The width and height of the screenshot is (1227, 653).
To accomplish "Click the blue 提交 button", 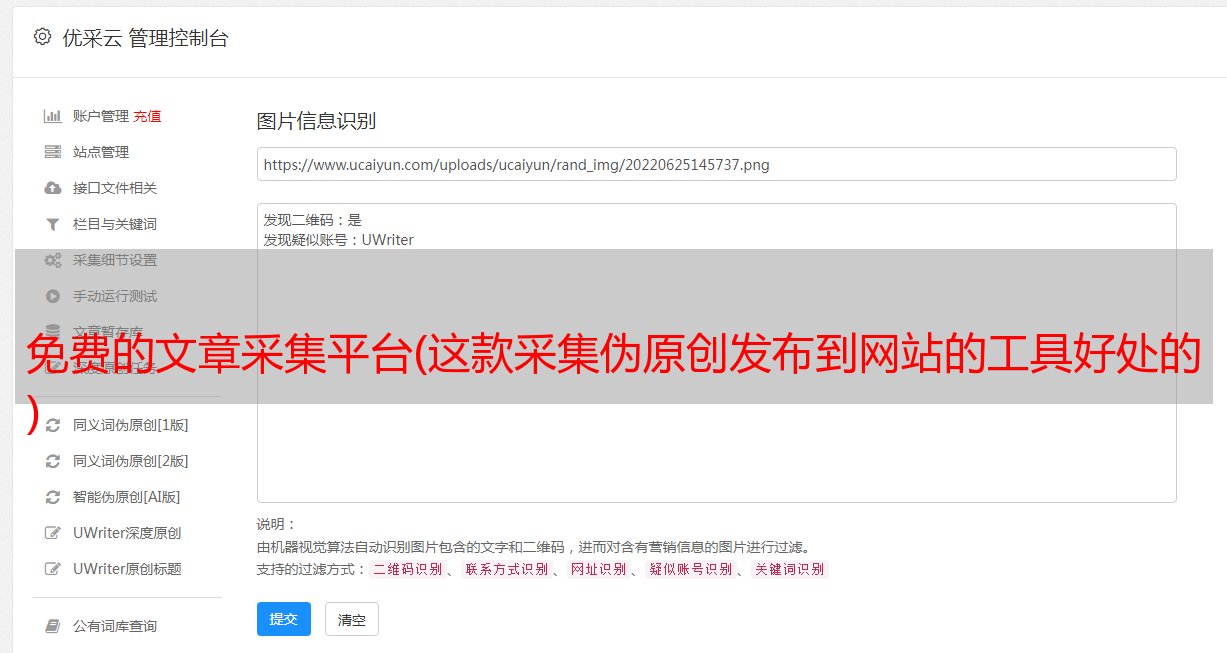I will point(284,619).
